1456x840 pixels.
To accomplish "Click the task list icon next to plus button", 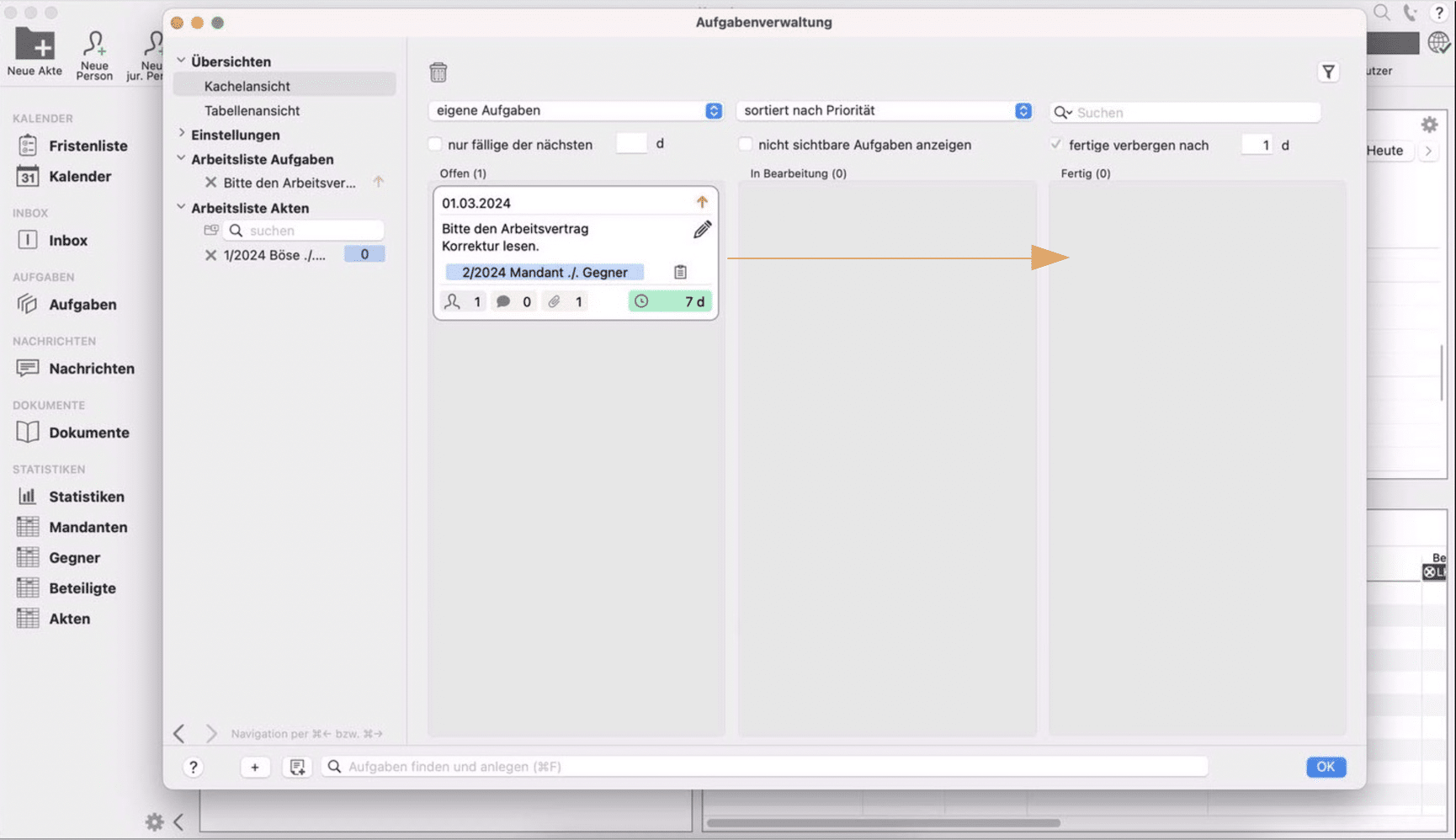I will (297, 767).
